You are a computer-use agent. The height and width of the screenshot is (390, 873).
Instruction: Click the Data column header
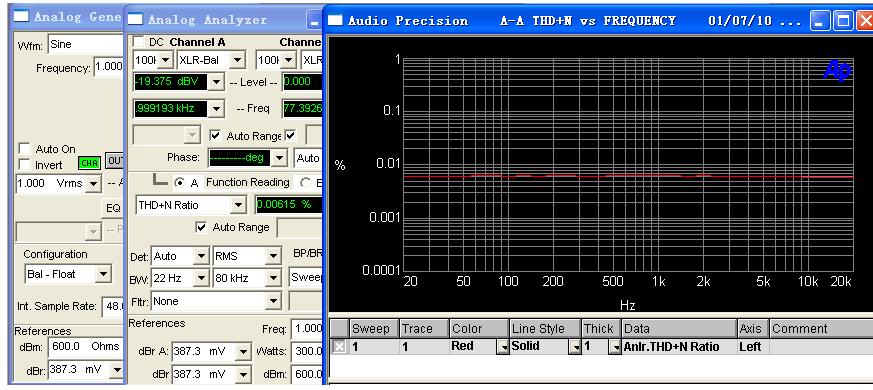click(x=679, y=329)
